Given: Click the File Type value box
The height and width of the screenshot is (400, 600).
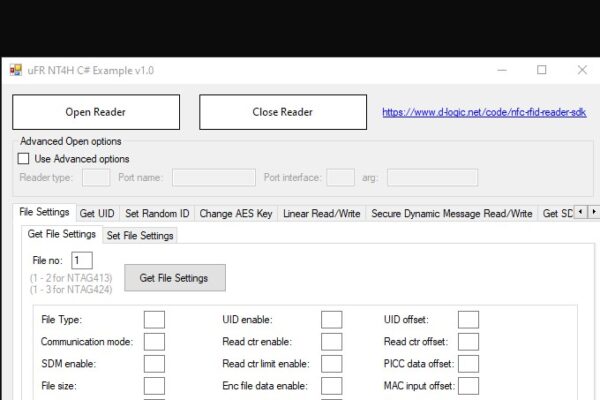Looking at the screenshot, I should pos(155,320).
